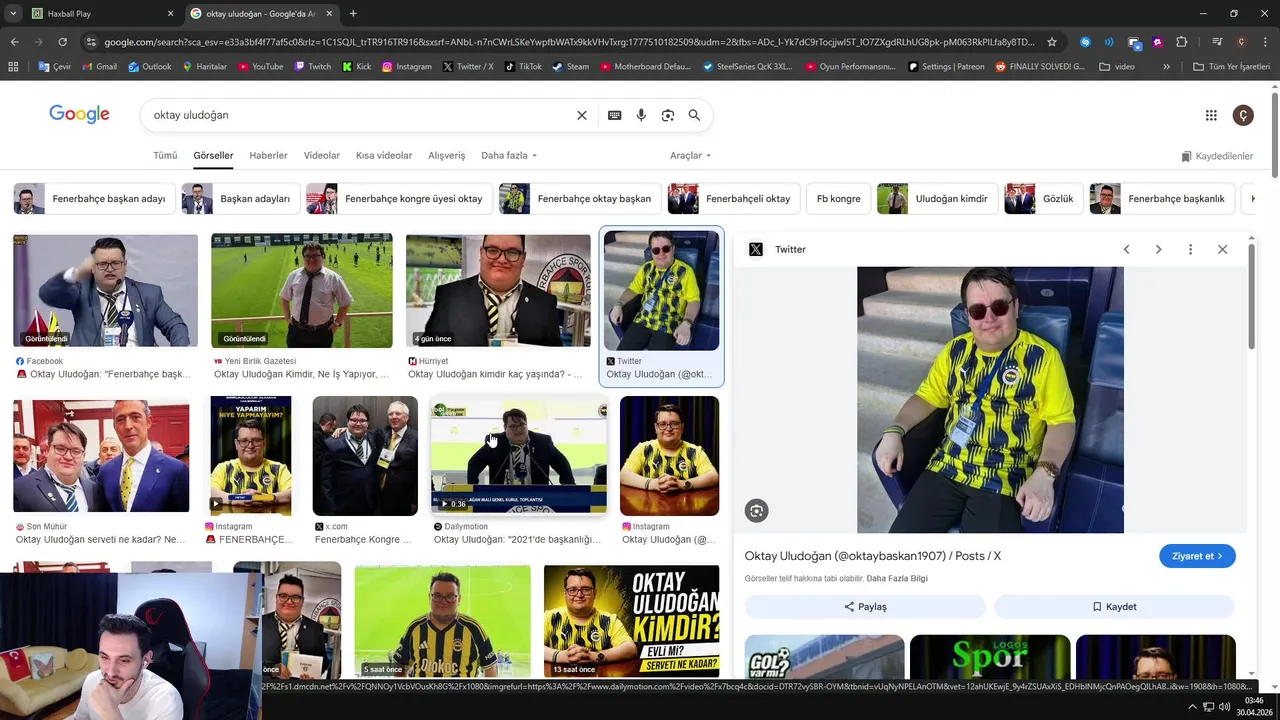Image resolution: width=1280 pixels, height=720 pixels.
Task: Open Google account avatar menu
Action: 1243,115
